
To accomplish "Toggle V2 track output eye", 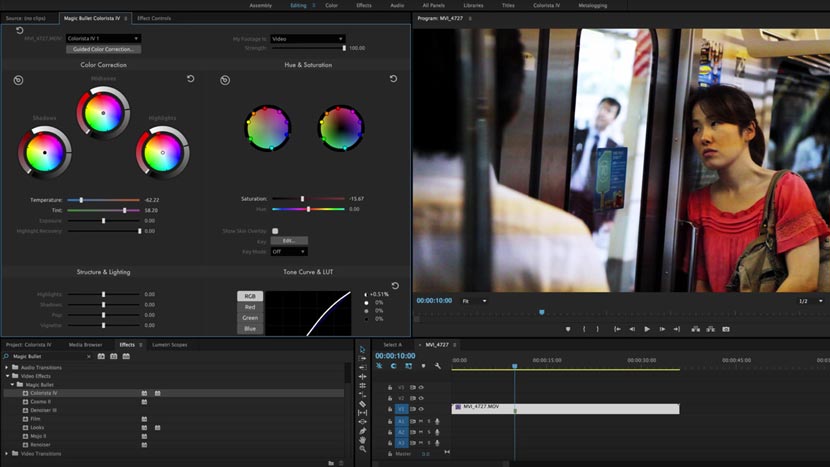I will tap(421, 398).
